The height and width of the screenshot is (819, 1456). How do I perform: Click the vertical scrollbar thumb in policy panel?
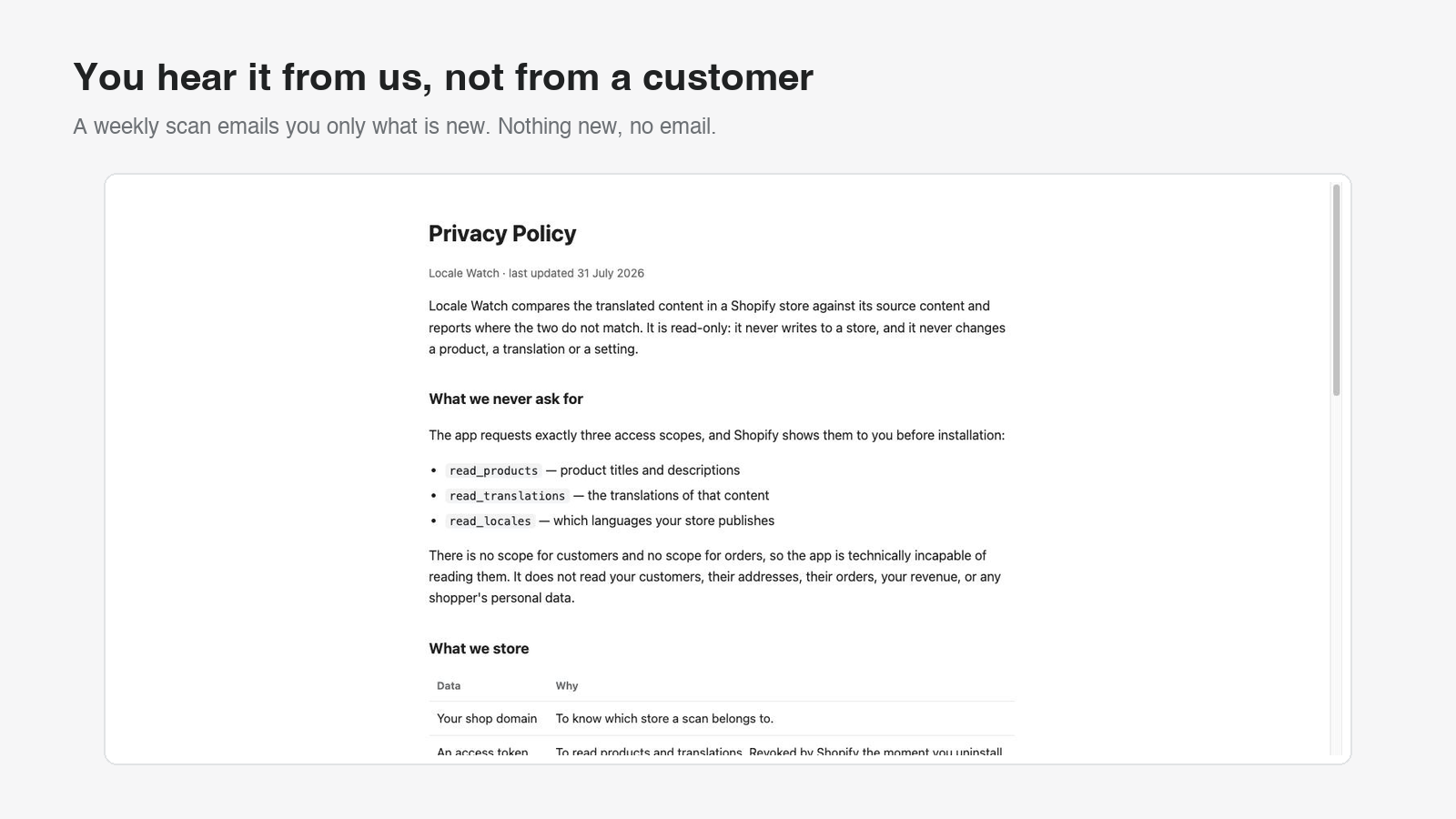pyautogui.click(x=1336, y=289)
